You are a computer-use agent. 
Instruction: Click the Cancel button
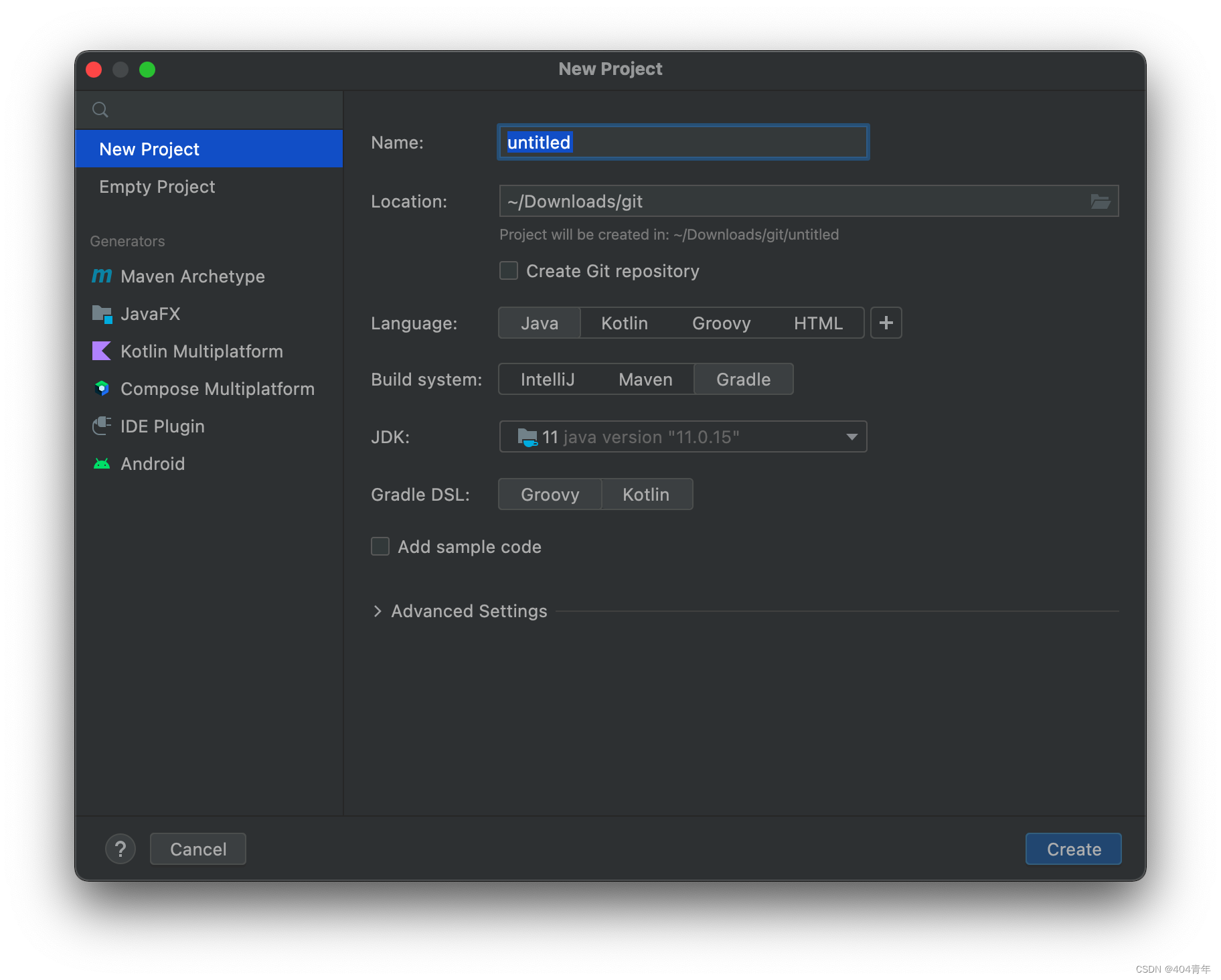[198, 849]
